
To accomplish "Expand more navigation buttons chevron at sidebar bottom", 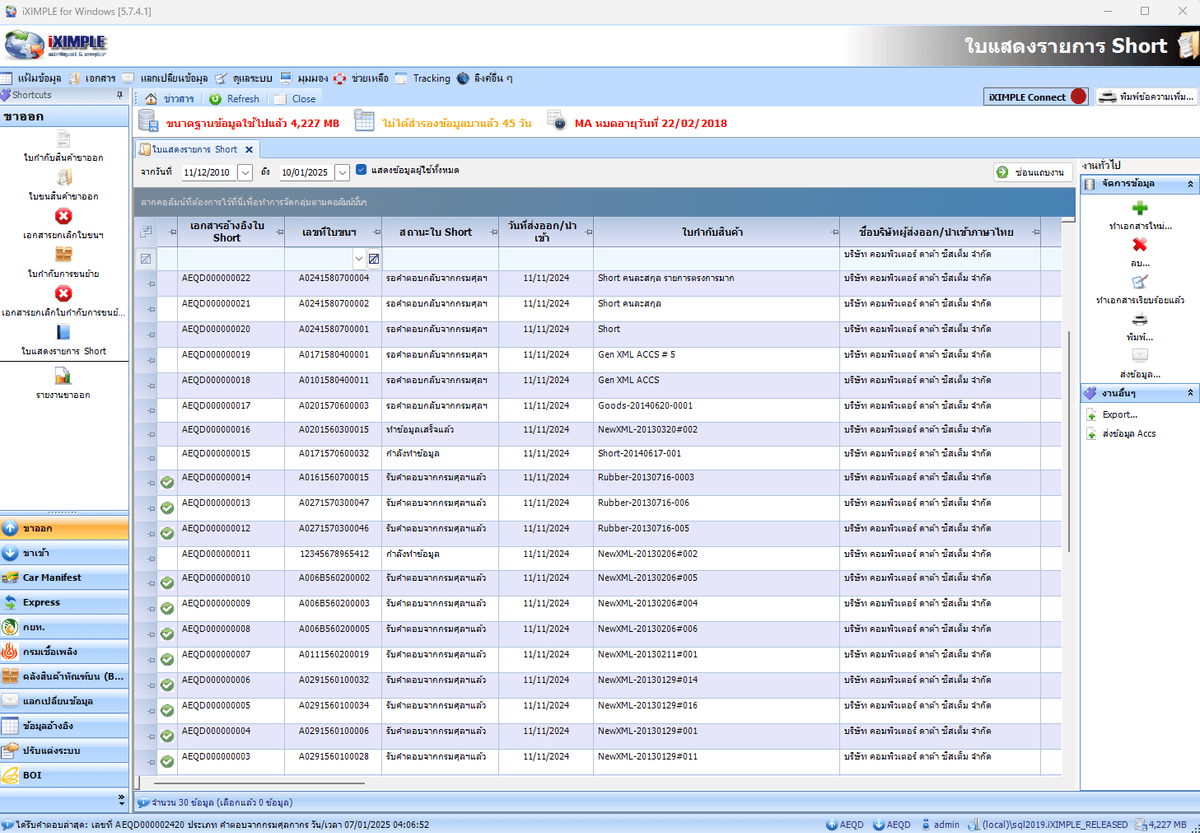I will [x=122, y=799].
